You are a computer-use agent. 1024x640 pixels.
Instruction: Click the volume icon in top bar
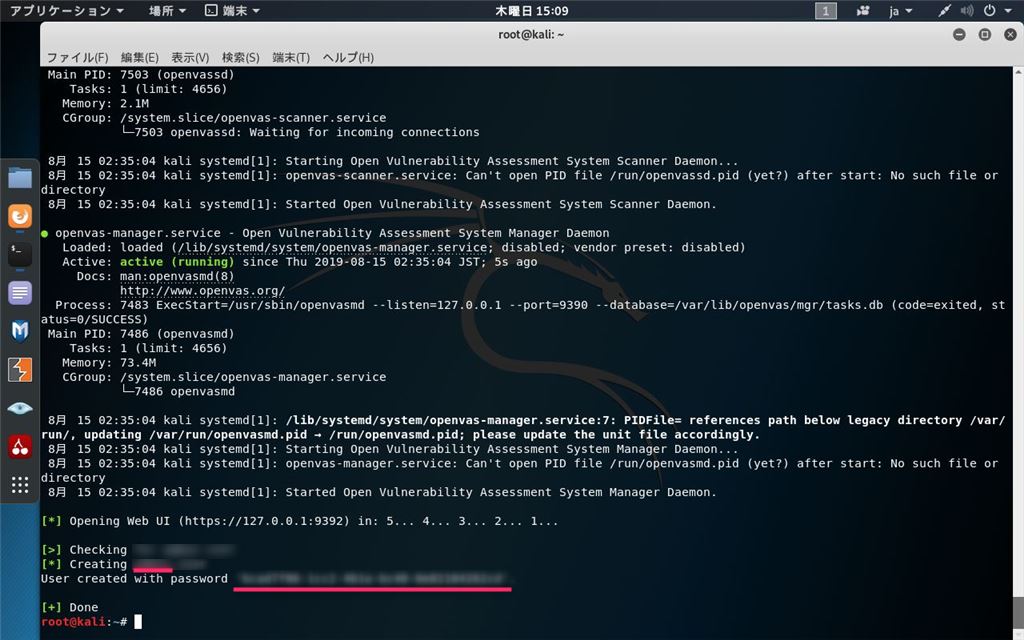pos(967,10)
